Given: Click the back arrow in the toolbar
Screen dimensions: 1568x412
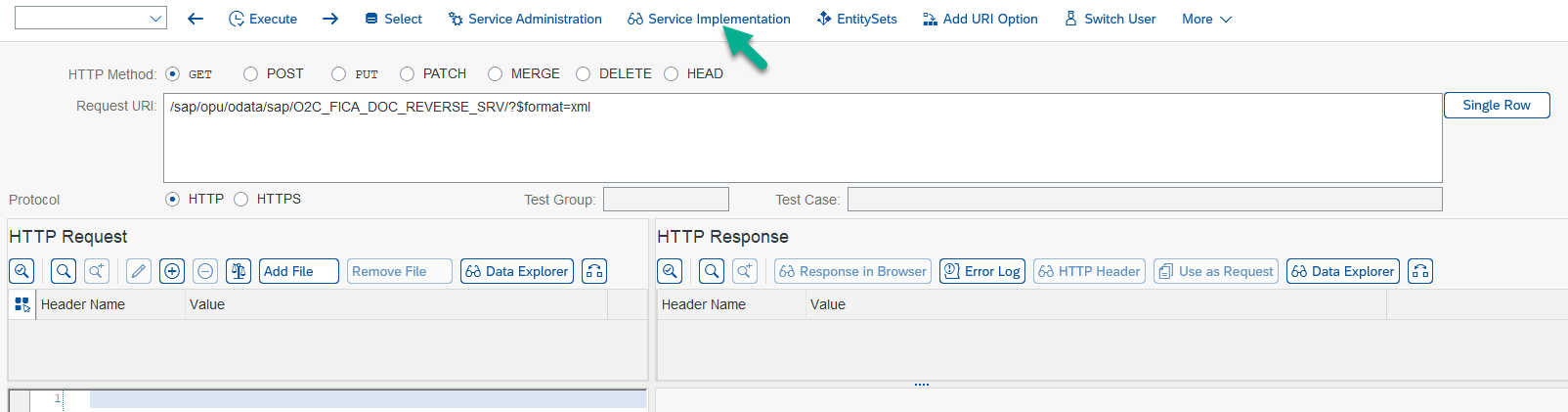Looking at the screenshot, I should click(196, 19).
